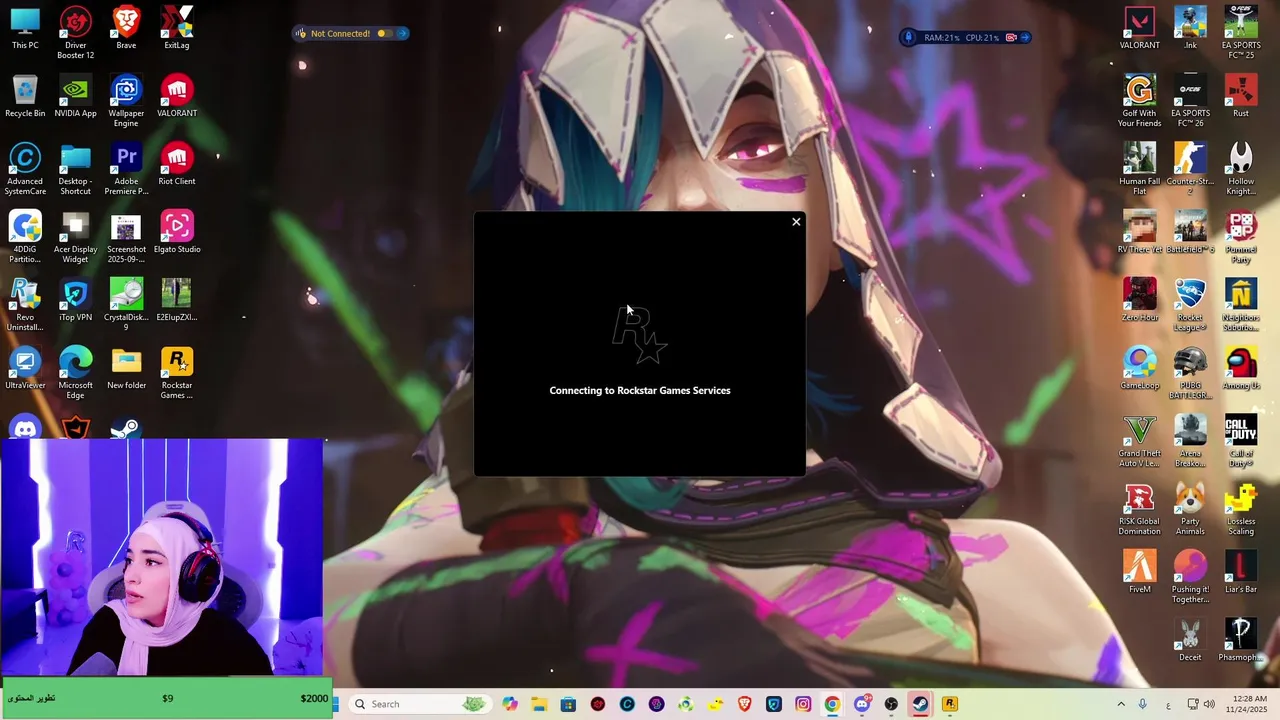
Task: Open Microsoft Store taskbar icon
Action: [568, 704]
